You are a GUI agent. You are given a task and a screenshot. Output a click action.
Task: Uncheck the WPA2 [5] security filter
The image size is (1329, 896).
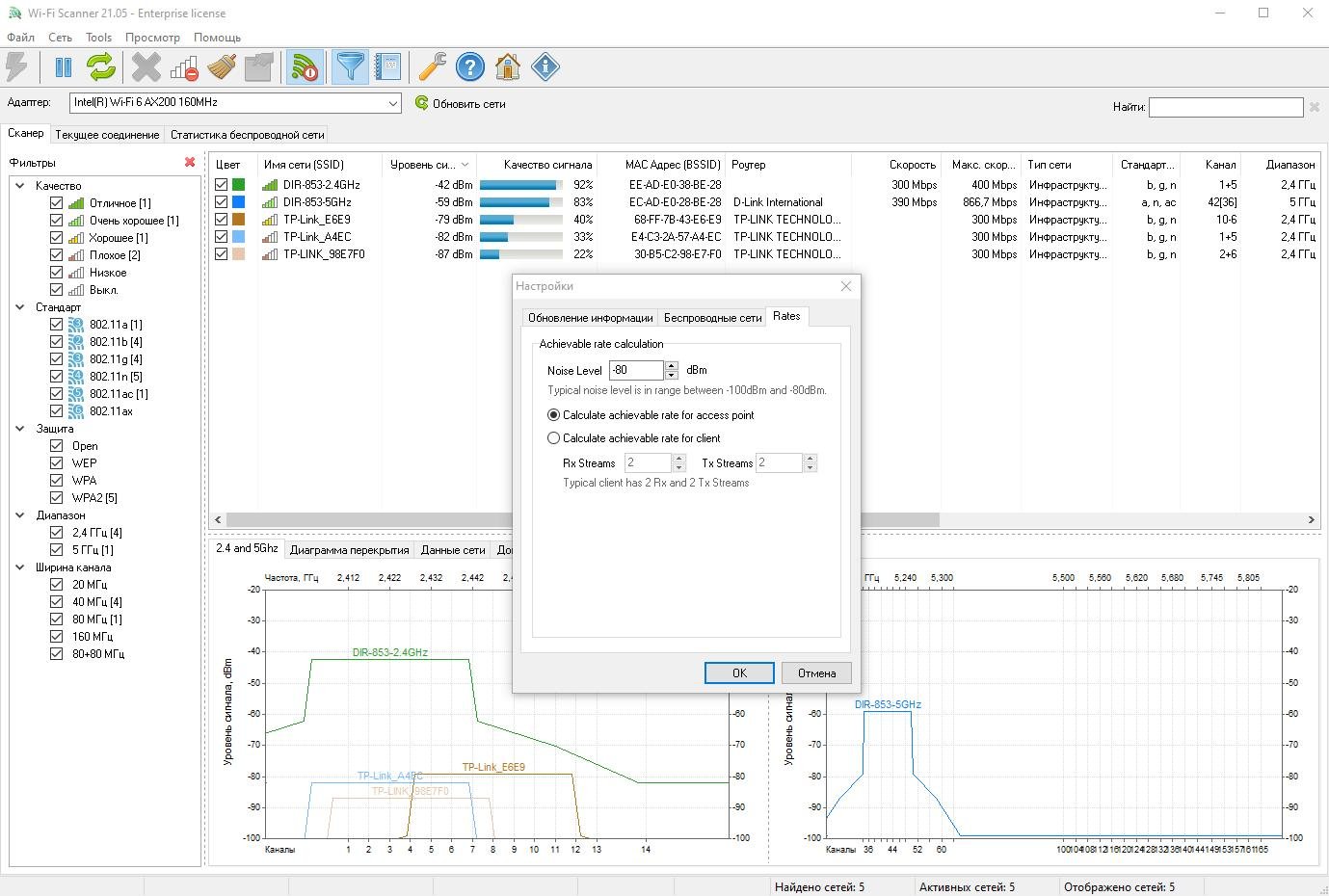click(x=56, y=498)
